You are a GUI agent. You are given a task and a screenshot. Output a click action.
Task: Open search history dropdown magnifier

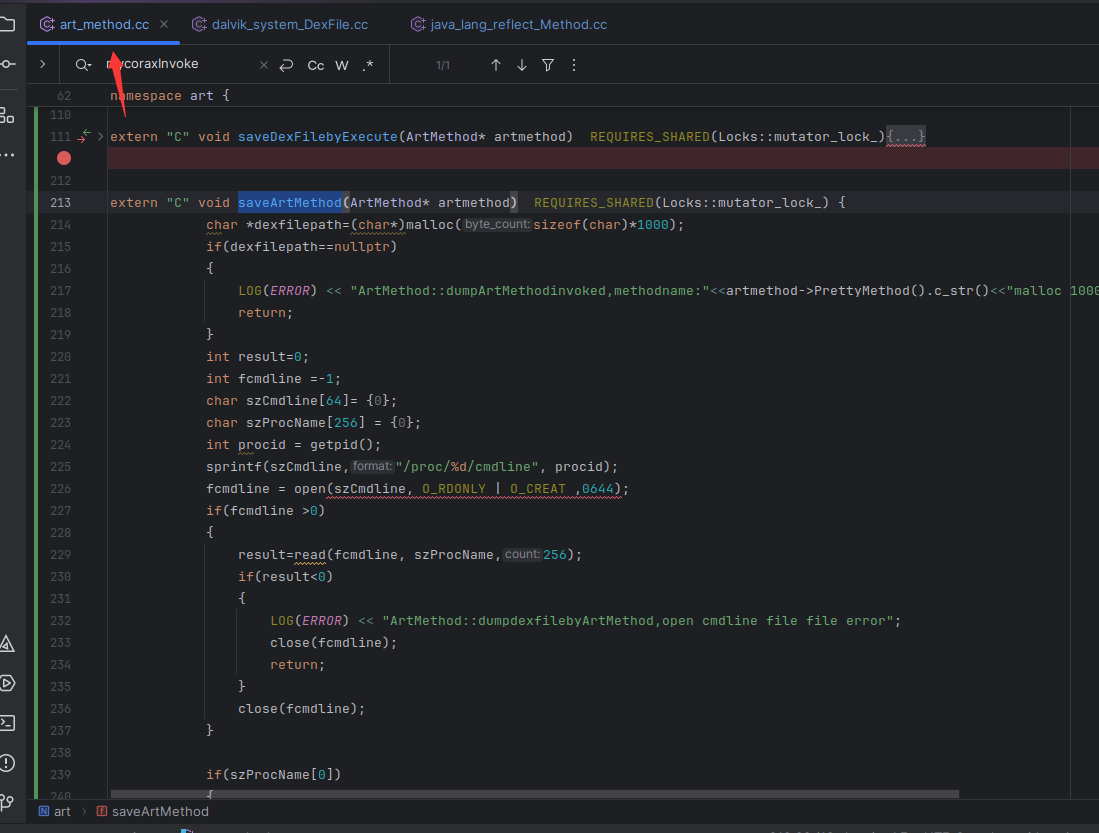click(82, 65)
